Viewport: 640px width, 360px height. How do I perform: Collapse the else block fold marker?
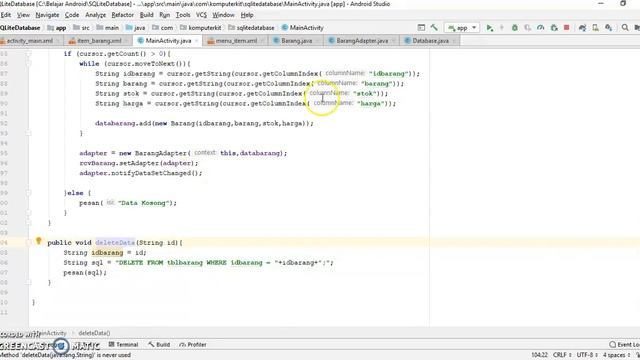click(x=28, y=193)
